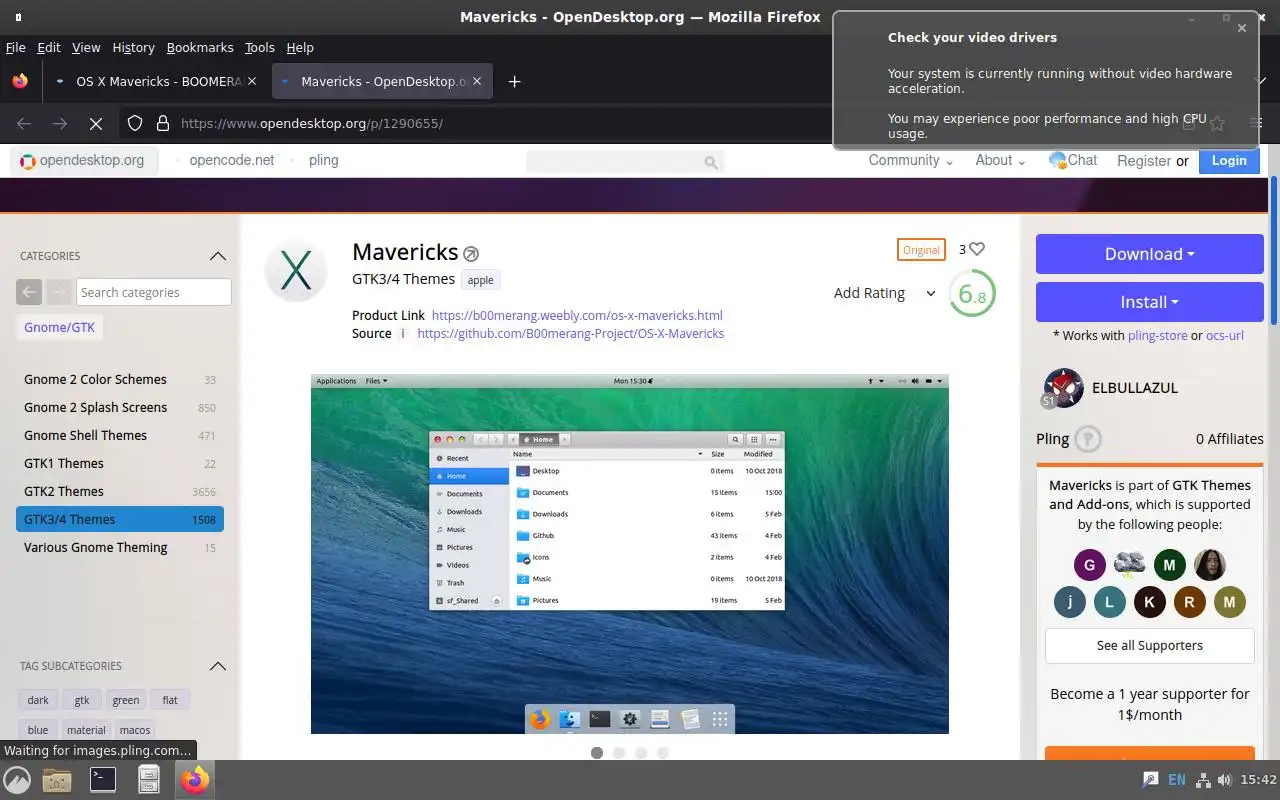Open the File menu

[x=16, y=47]
